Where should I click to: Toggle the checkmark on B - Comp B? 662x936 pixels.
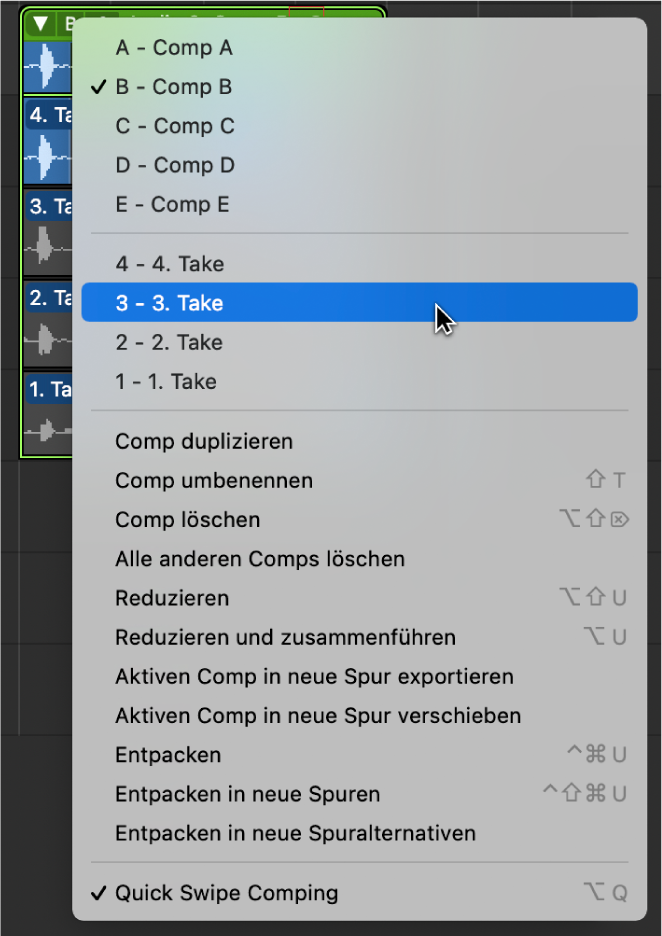click(x=174, y=87)
